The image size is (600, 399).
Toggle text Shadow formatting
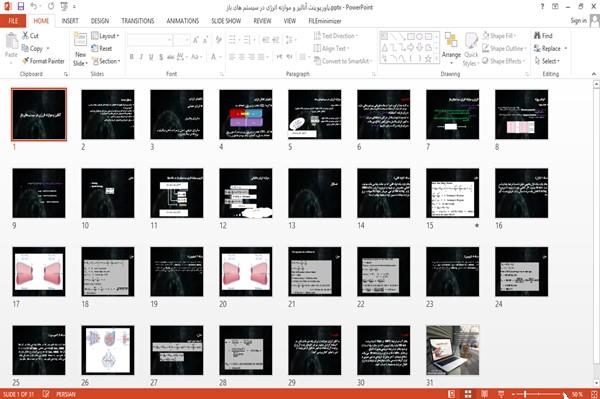[x=161, y=57]
